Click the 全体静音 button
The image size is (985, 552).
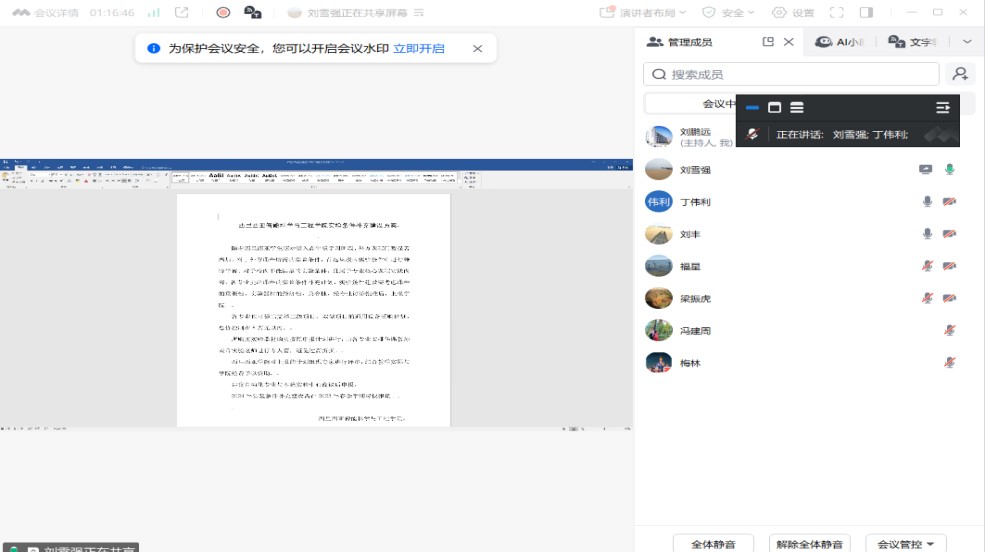[713, 544]
